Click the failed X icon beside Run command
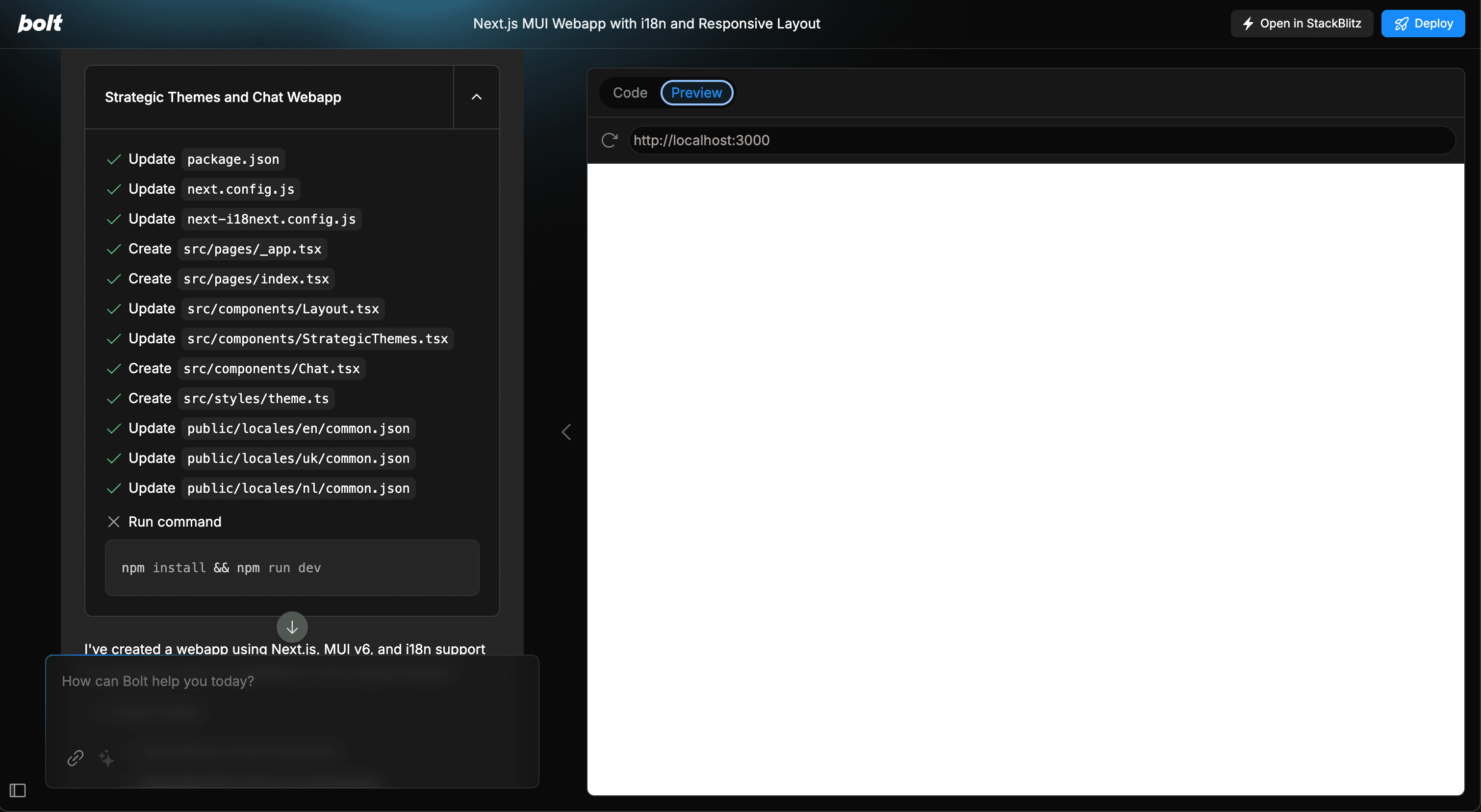 114,522
